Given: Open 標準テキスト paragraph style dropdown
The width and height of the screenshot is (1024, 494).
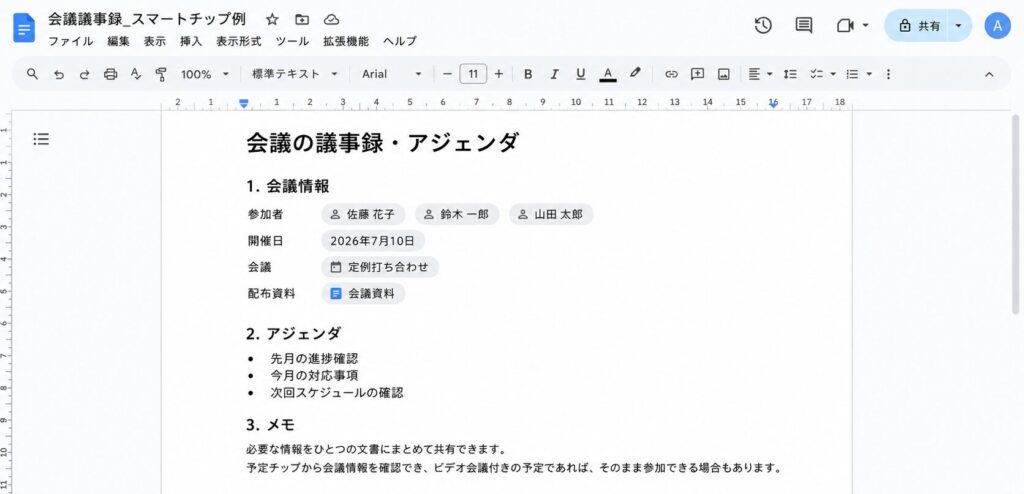Looking at the screenshot, I should [295, 74].
